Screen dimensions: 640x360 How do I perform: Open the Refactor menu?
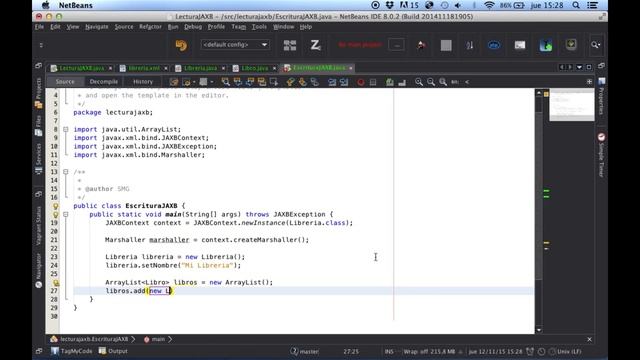[x=150, y=27]
